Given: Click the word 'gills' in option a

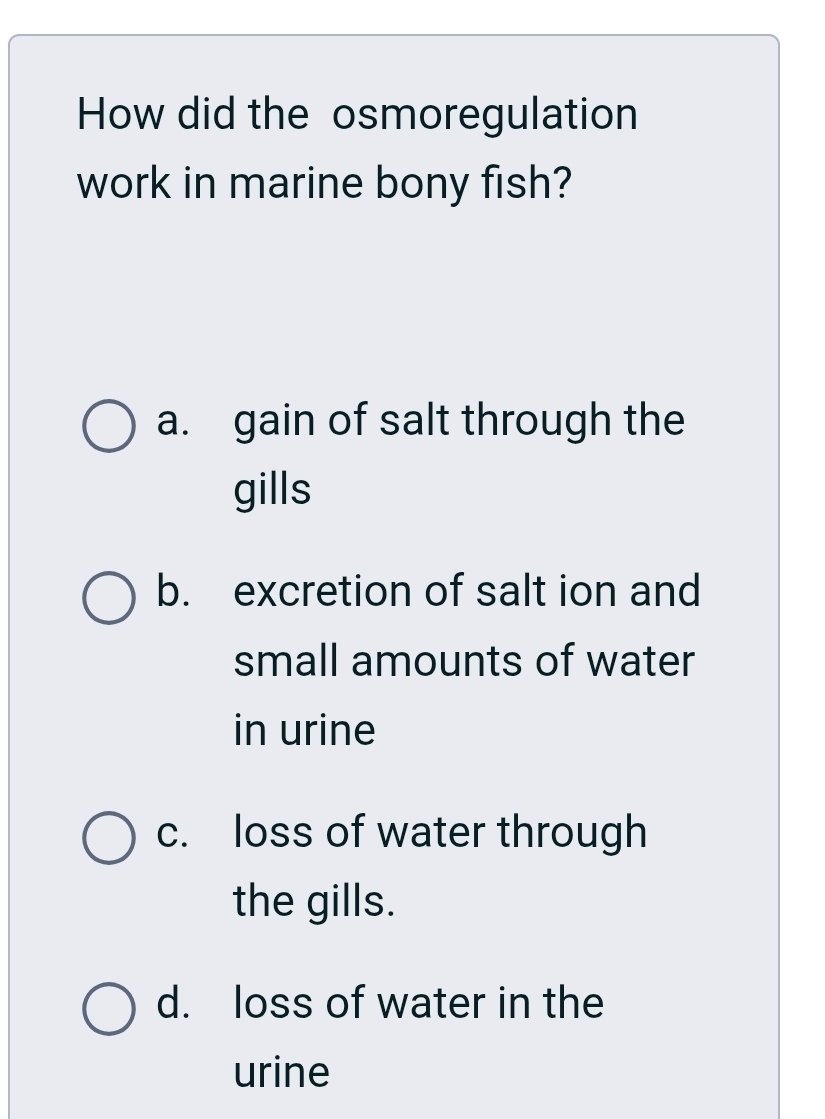Looking at the screenshot, I should coord(270,489).
